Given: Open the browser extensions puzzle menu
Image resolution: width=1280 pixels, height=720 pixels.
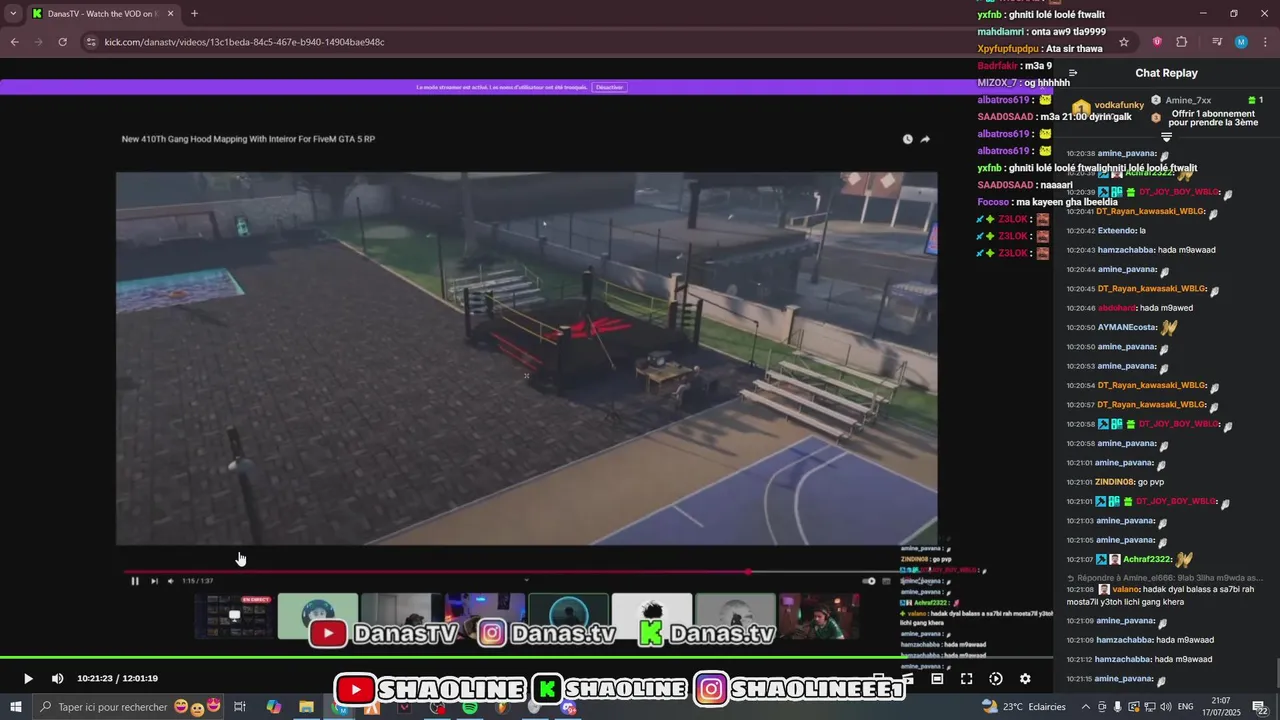Looking at the screenshot, I should [x=1181, y=42].
